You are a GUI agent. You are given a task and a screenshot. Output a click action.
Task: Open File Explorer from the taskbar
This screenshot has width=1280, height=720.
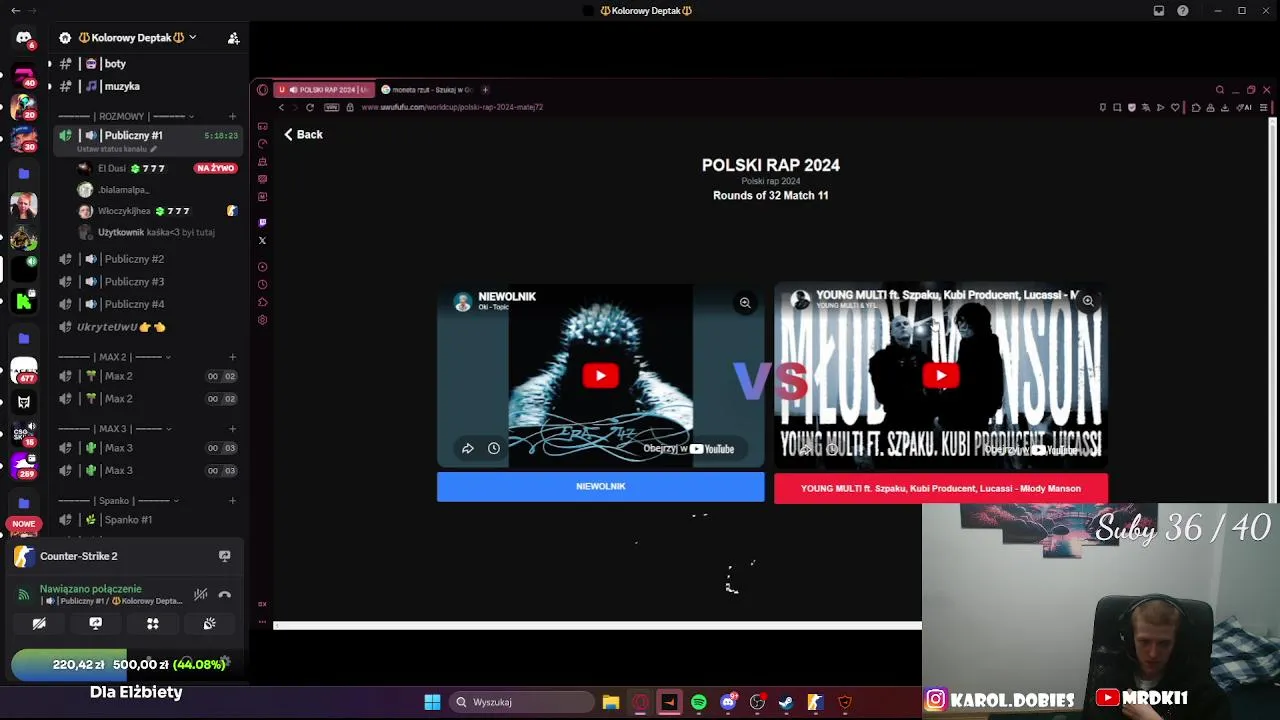coord(611,702)
